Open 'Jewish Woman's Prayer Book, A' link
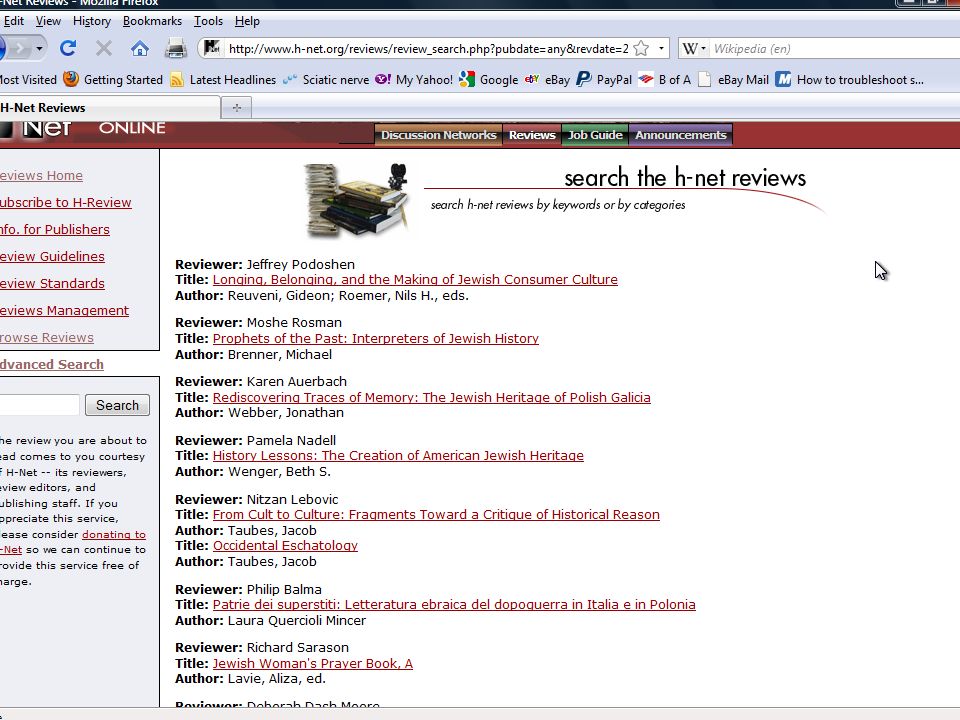The image size is (960, 720). coord(313,663)
